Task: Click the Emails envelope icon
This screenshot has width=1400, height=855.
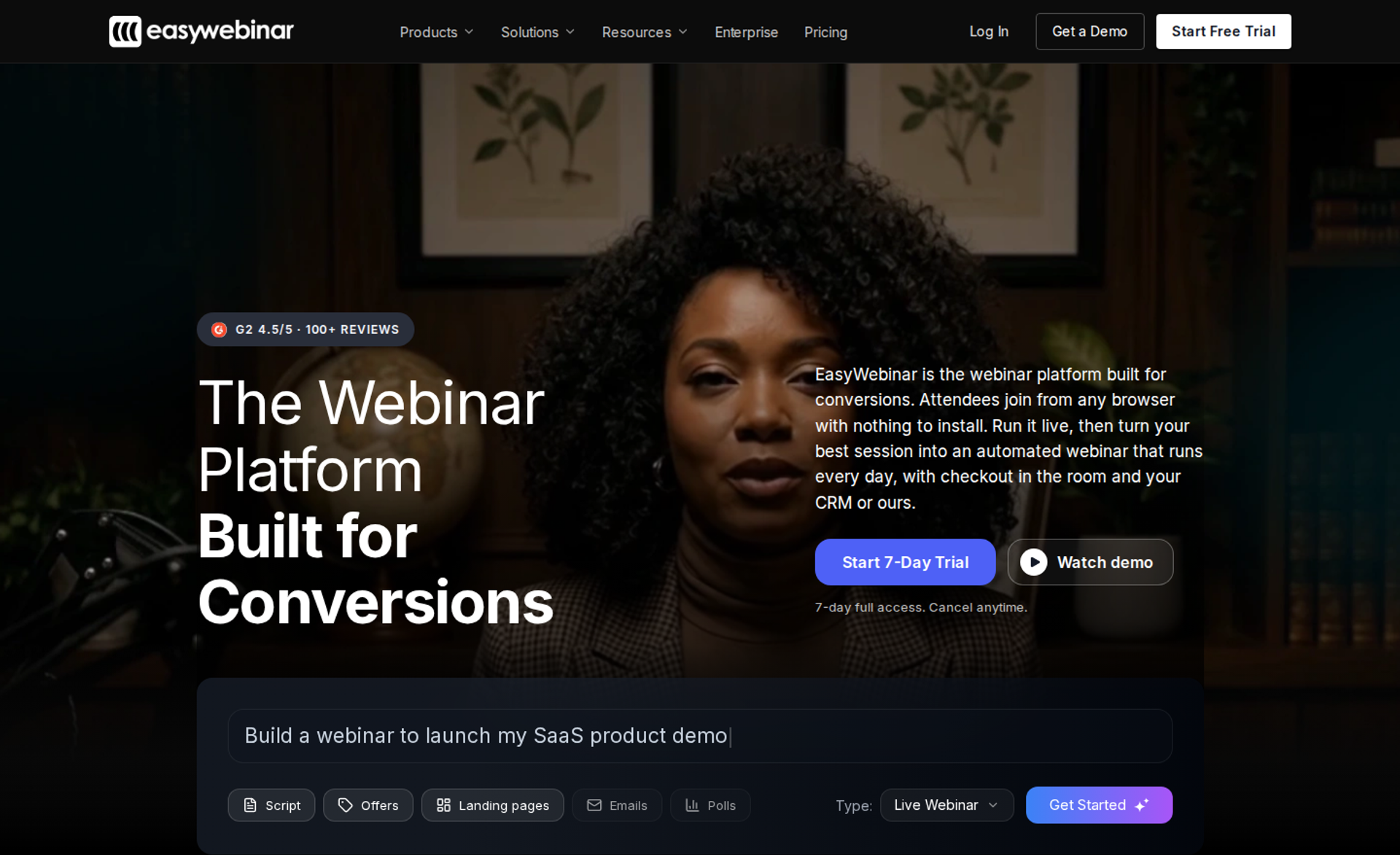Action: pos(594,805)
